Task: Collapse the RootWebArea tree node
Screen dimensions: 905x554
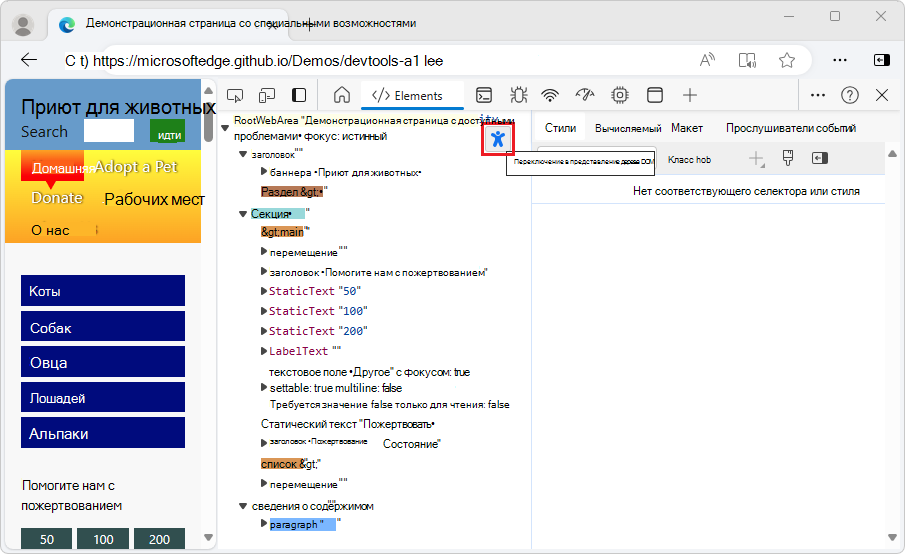Action: (225, 128)
